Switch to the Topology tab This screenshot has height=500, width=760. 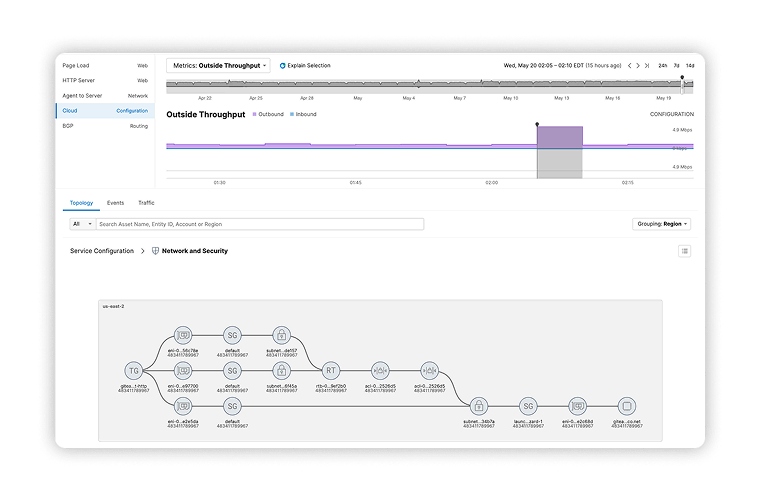tap(81, 203)
